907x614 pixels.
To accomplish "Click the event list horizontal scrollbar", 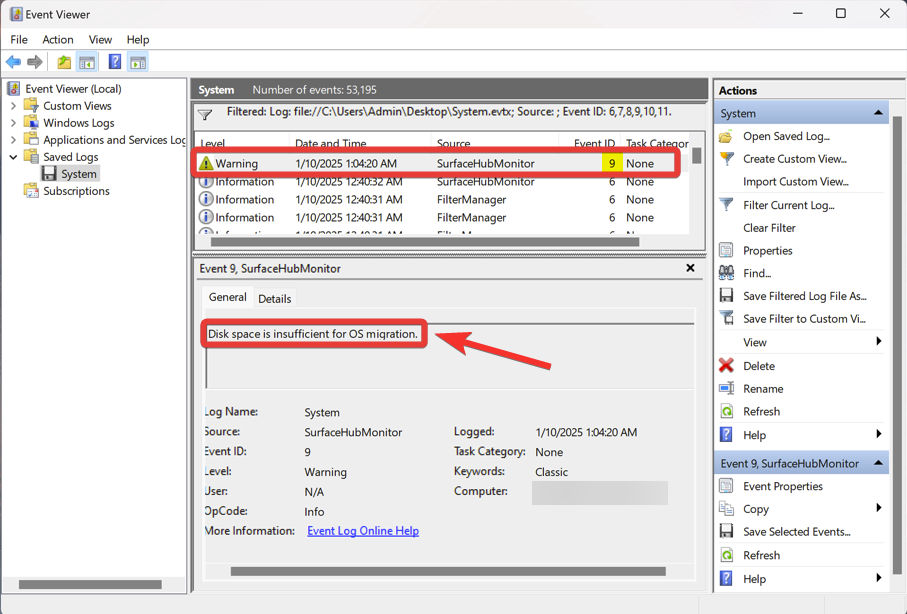I will pyautogui.click(x=425, y=242).
